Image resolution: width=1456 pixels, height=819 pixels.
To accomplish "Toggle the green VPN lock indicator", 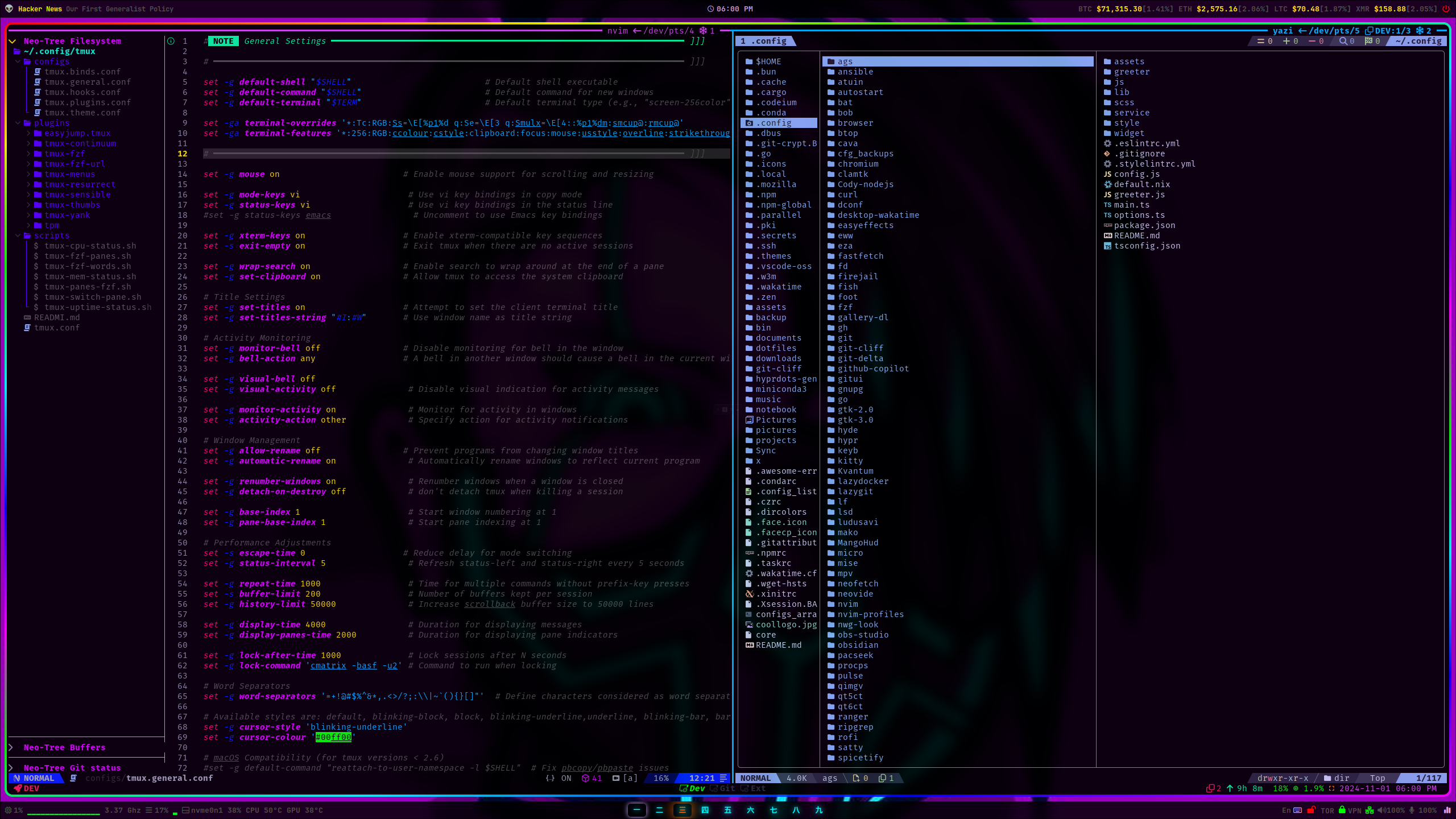I will (x=1342, y=810).
